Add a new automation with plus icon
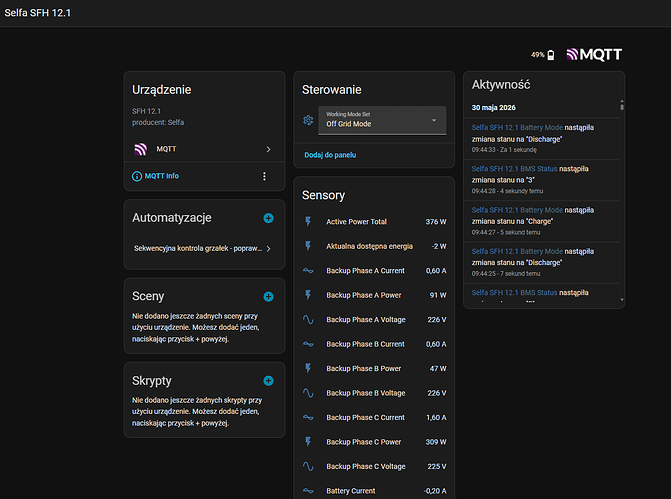671x499 pixels. click(x=268, y=218)
